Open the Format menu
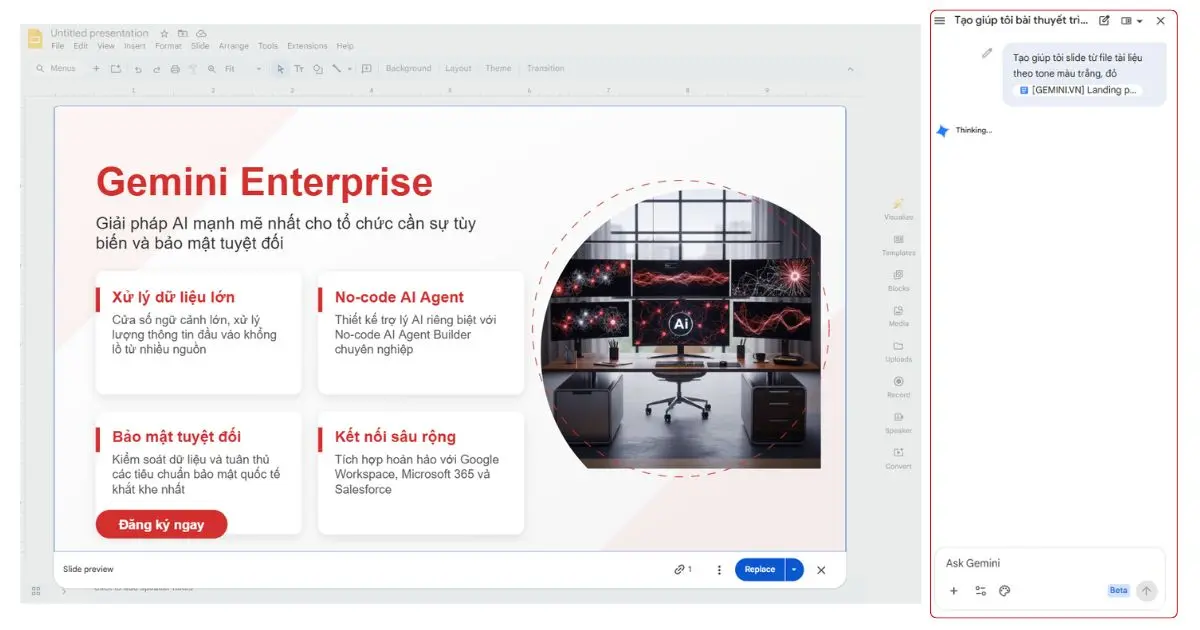Viewport: 1200px width, 630px height. pyautogui.click(x=168, y=46)
